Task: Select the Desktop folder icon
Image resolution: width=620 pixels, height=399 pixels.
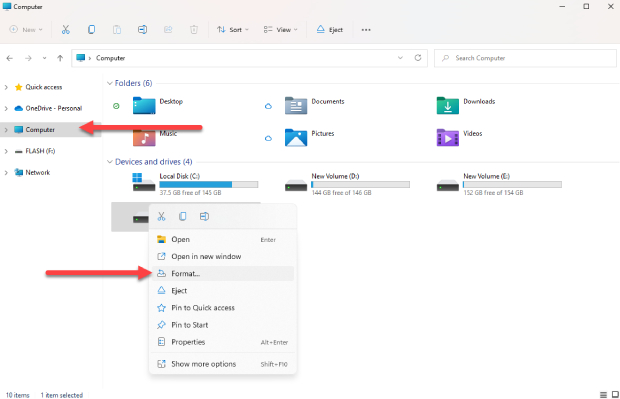Action: pyautogui.click(x=144, y=106)
